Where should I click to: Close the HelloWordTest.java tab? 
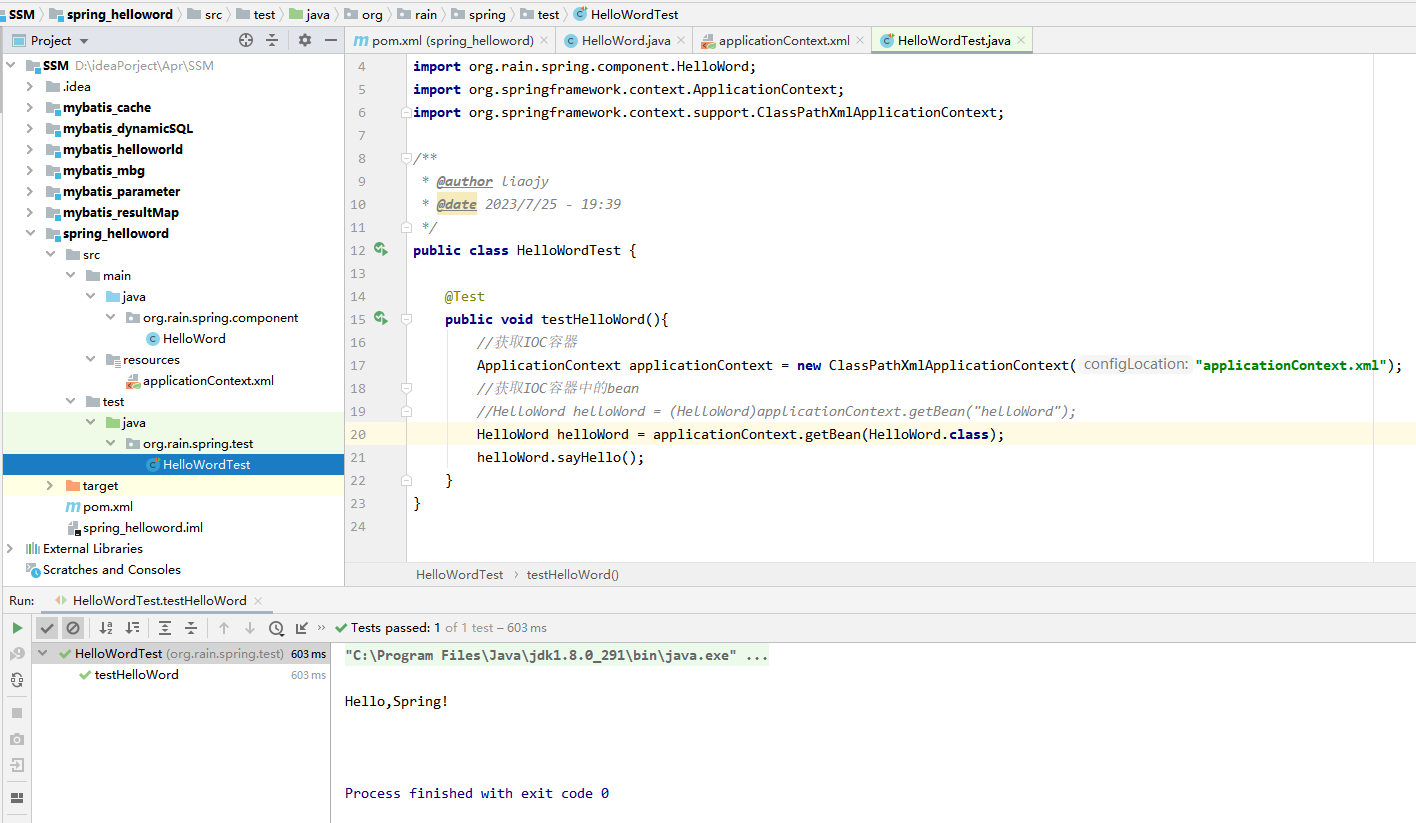tap(1021, 41)
